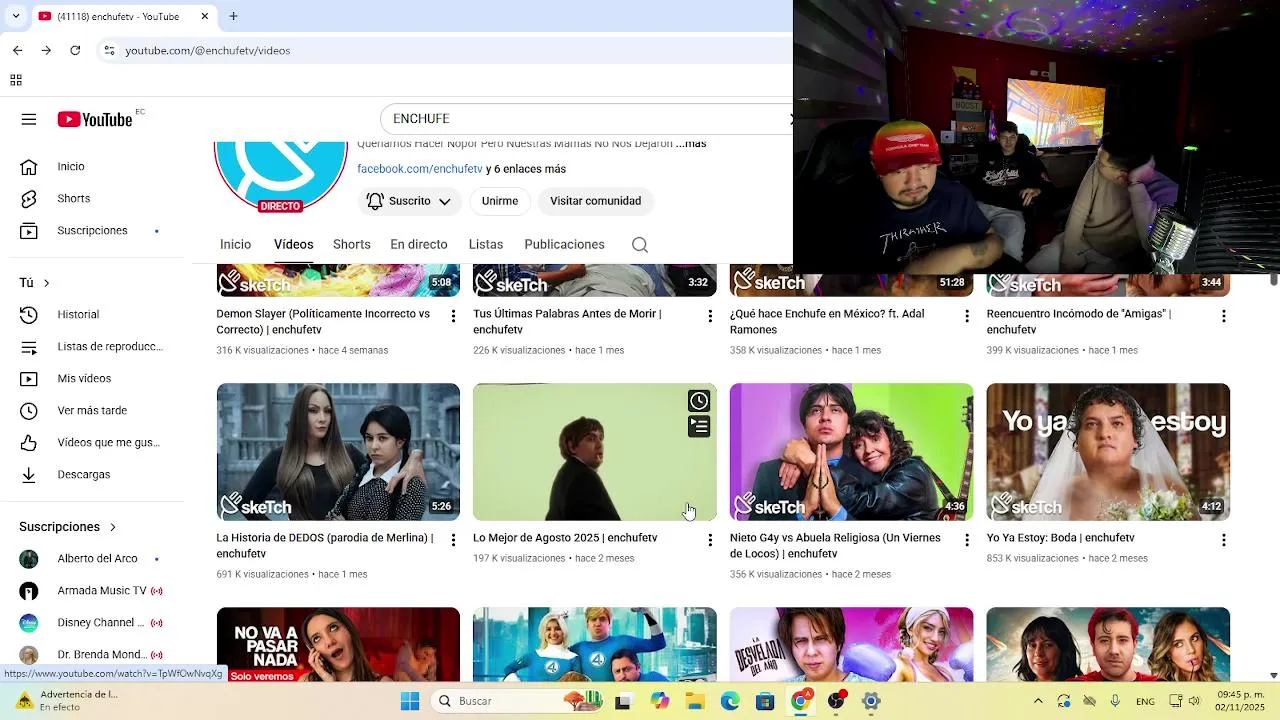
Task: Expand the Suscripciones section chevron
Action: click(112, 527)
